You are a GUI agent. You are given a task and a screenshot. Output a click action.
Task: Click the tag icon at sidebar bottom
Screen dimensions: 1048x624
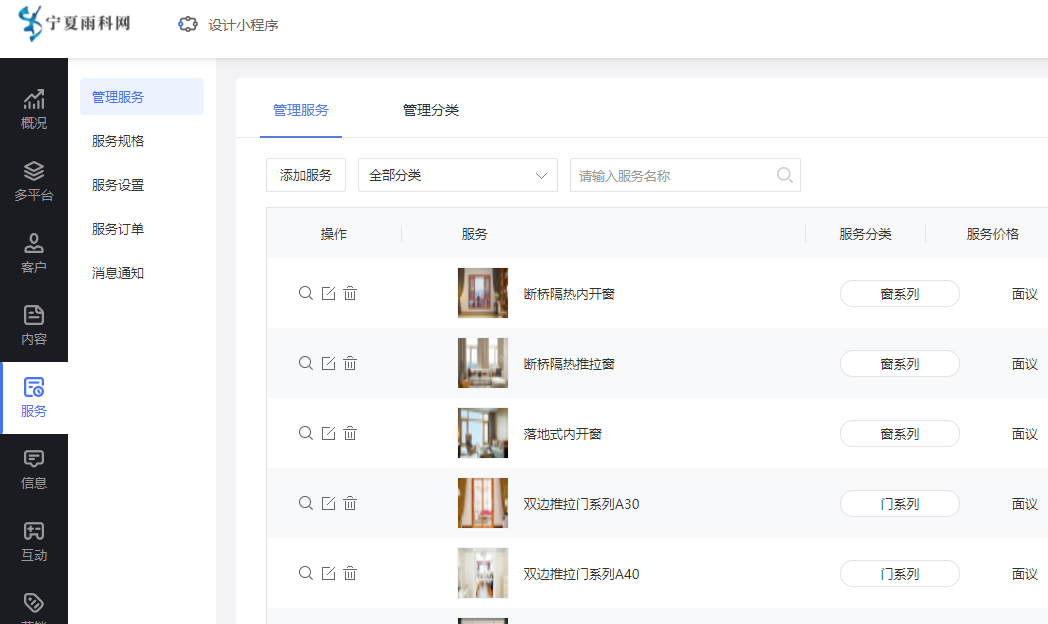[x=33, y=603]
